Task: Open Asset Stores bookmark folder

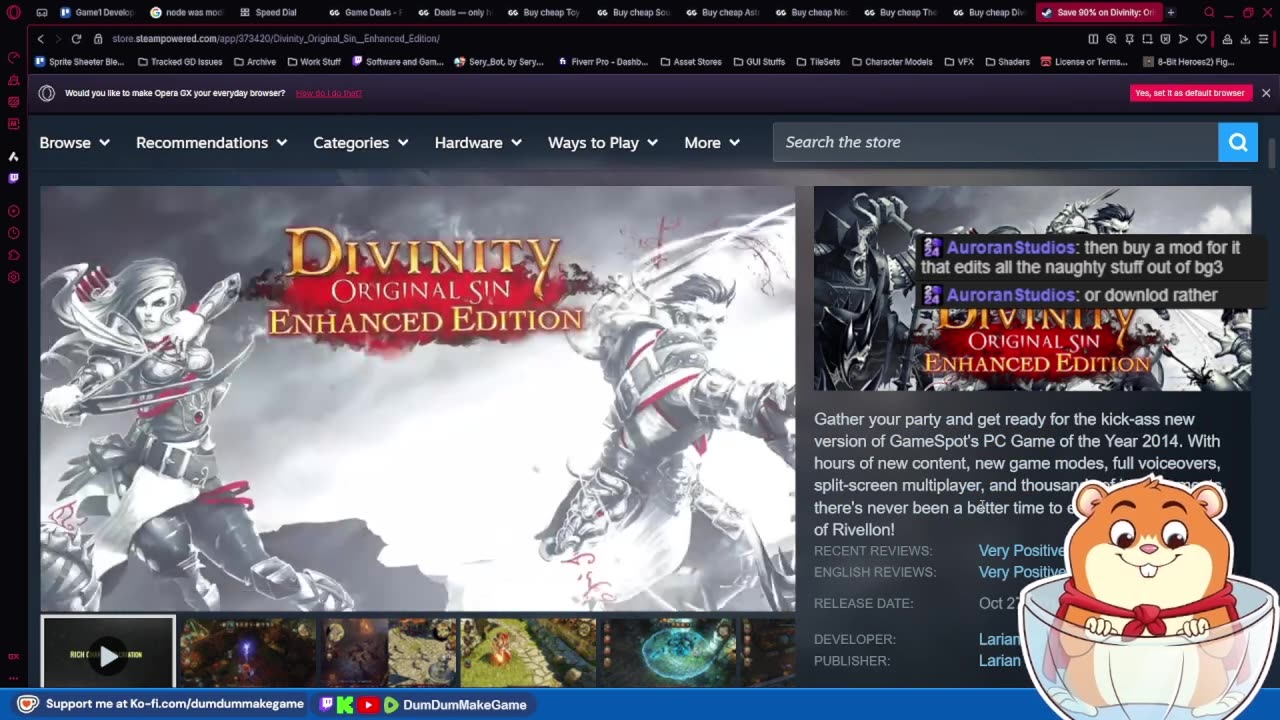Action: pyautogui.click(x=690, y=62)
